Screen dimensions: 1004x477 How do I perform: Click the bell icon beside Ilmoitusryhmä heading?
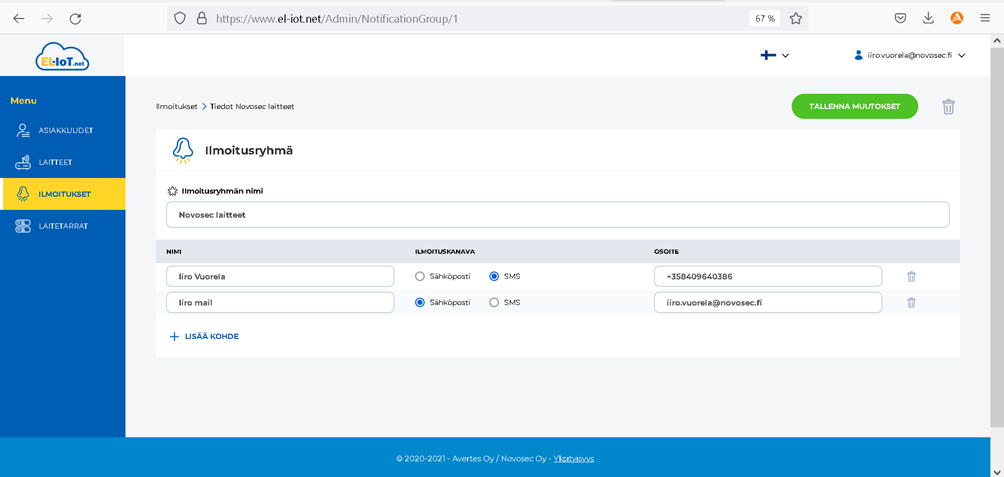point(183,150)
